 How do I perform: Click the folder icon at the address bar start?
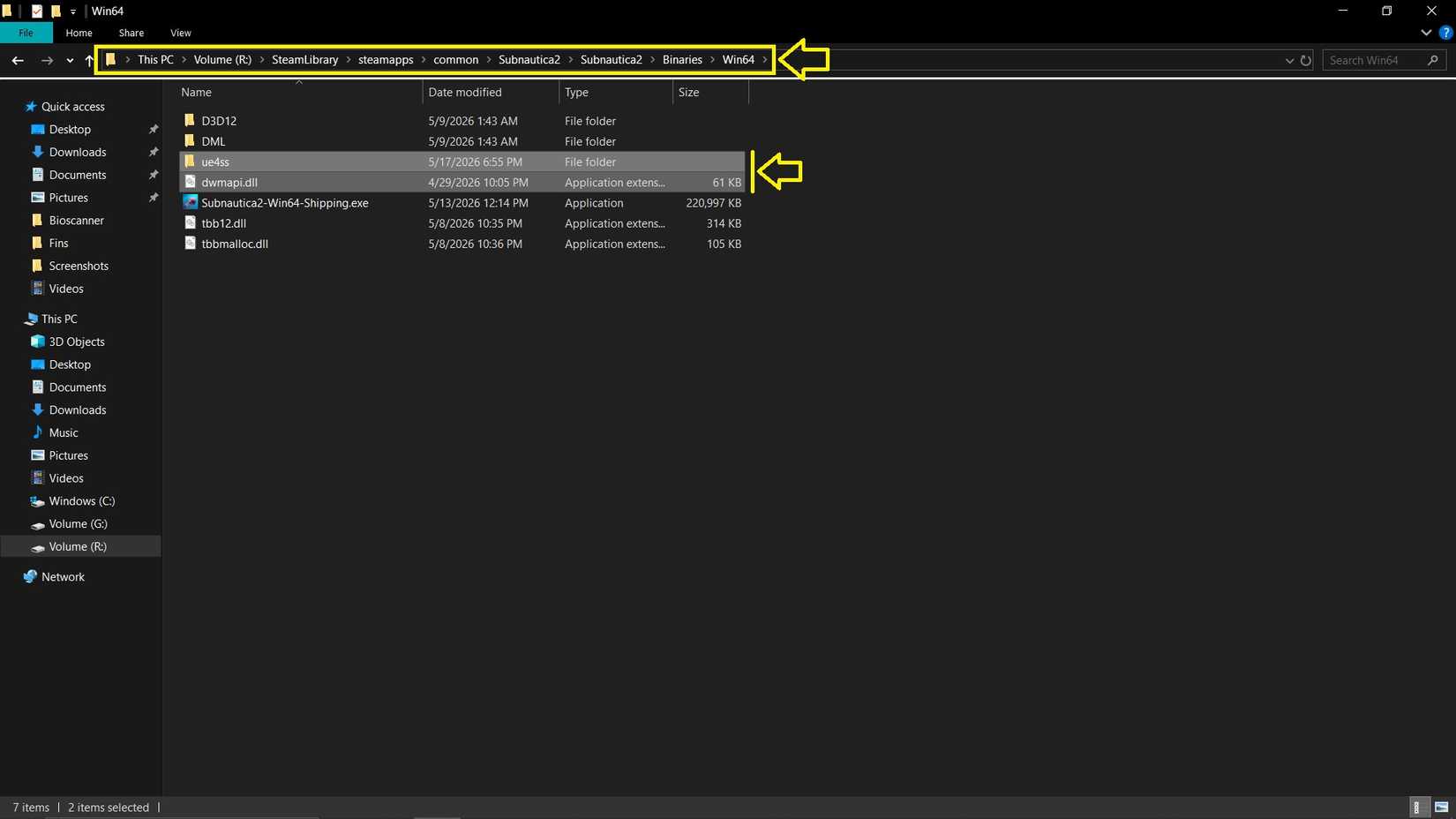click(111, 59)
